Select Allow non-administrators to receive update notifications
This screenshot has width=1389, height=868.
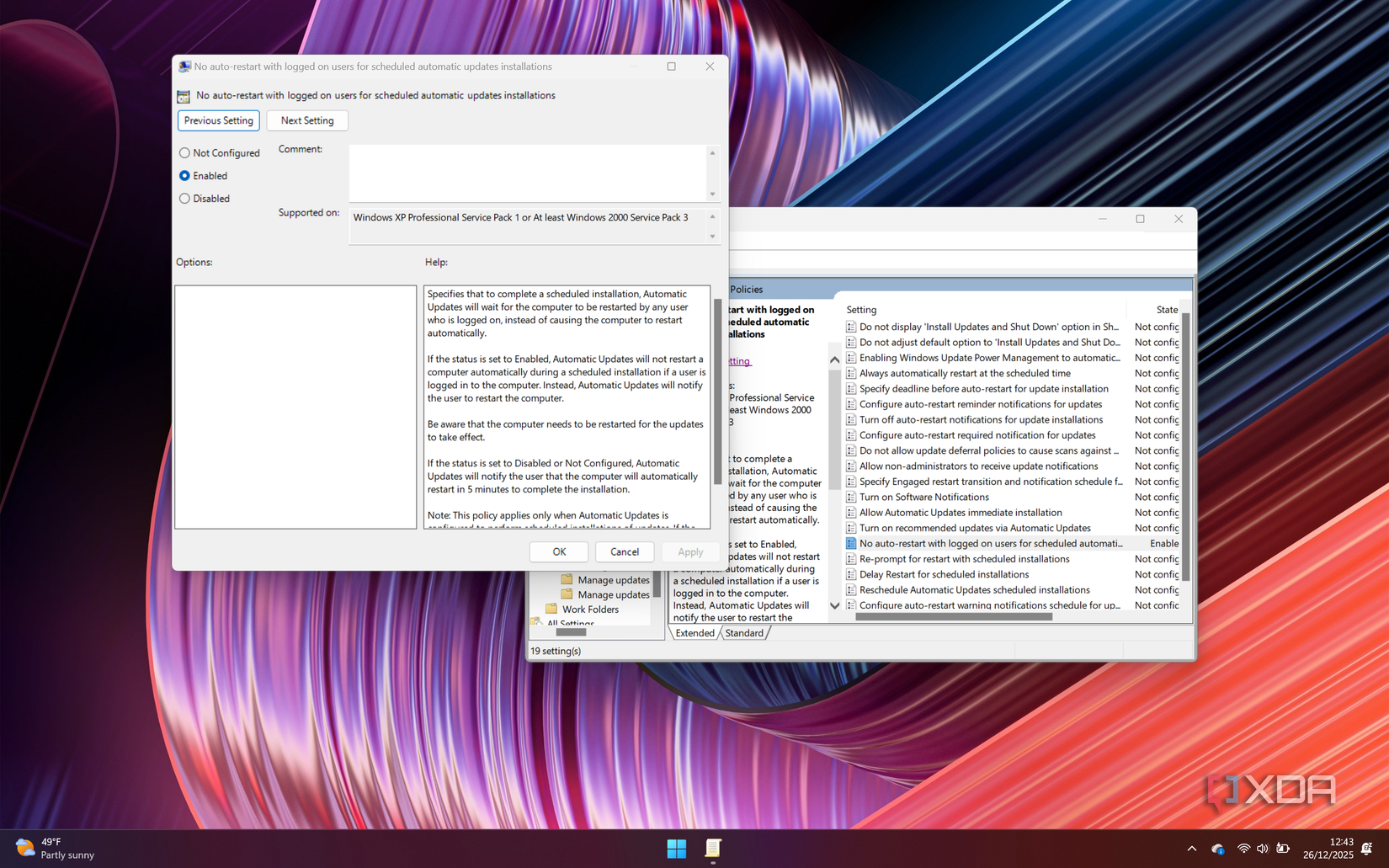978,466
